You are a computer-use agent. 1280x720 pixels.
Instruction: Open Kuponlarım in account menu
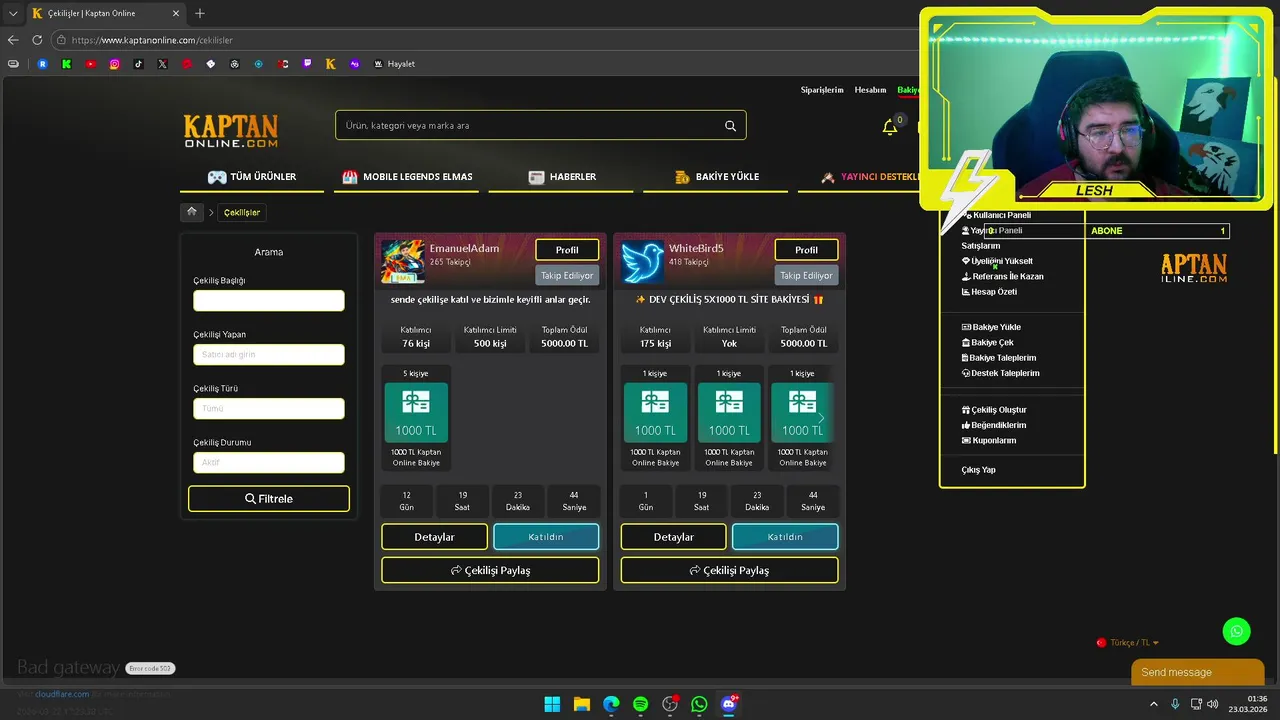coord(988,440)
